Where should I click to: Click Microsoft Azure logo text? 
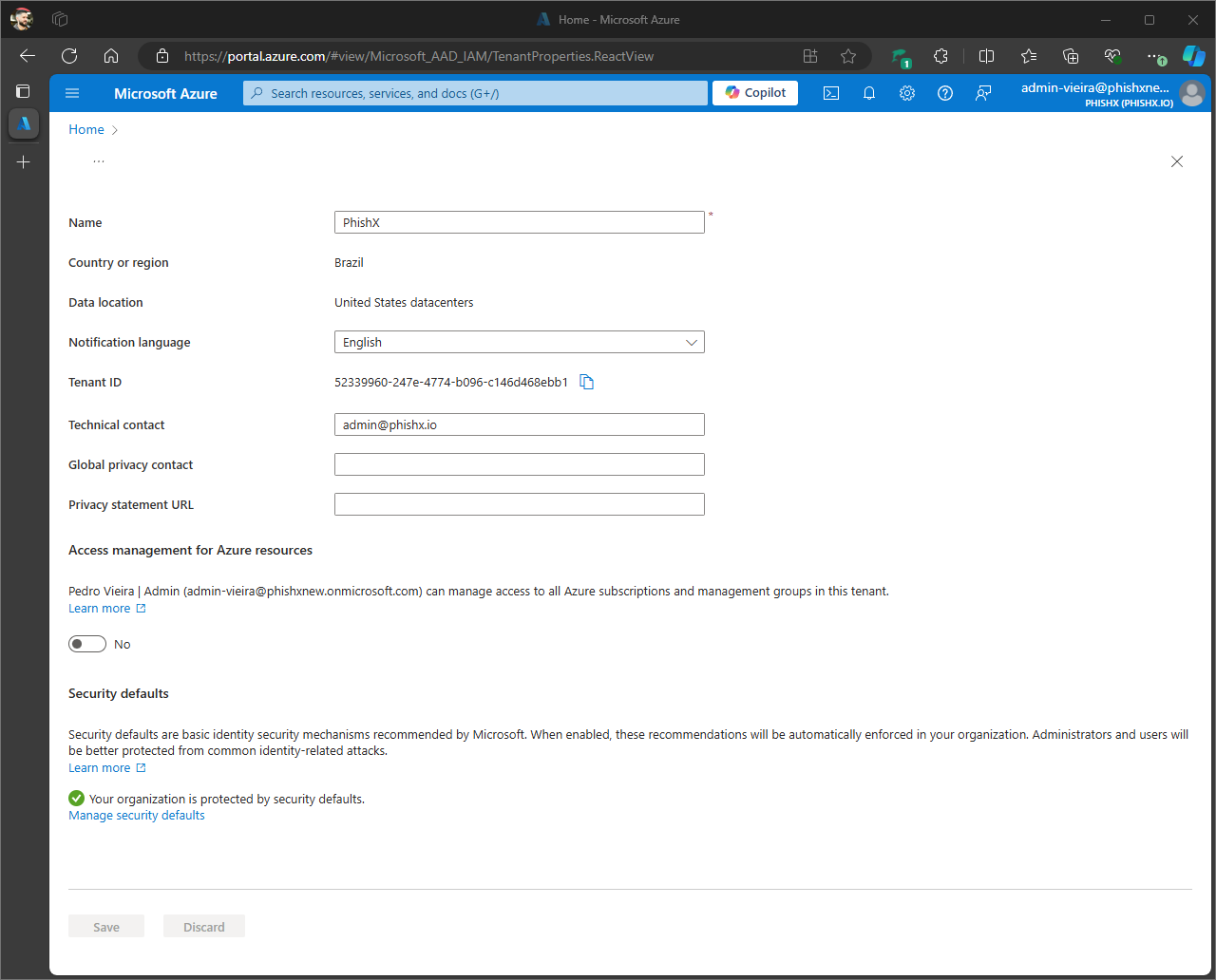(165, 93)
